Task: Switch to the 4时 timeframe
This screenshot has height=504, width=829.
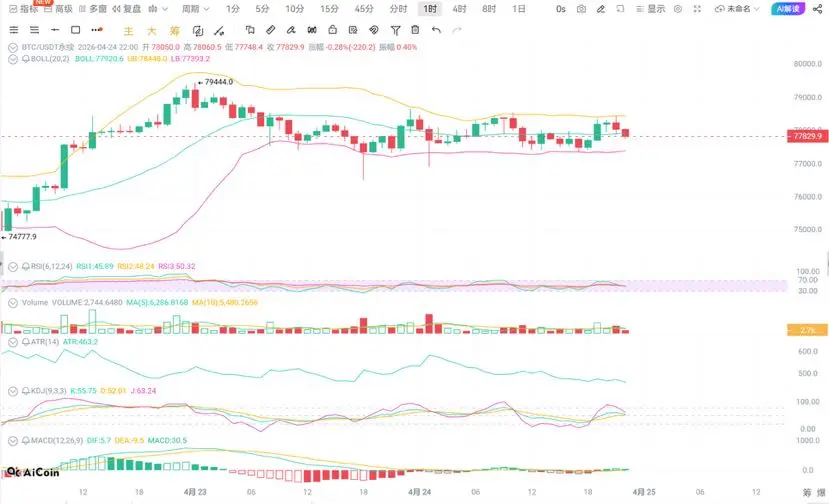Action: click(x=459, y=9)
